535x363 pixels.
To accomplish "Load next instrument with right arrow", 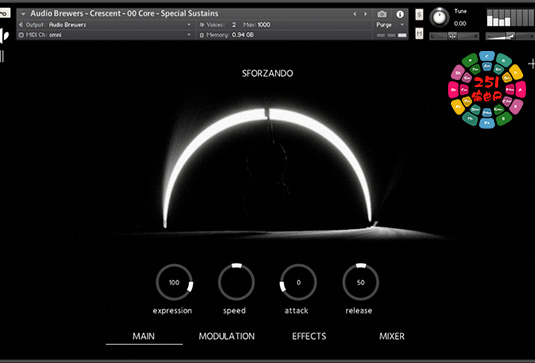I will pos(365,14).
